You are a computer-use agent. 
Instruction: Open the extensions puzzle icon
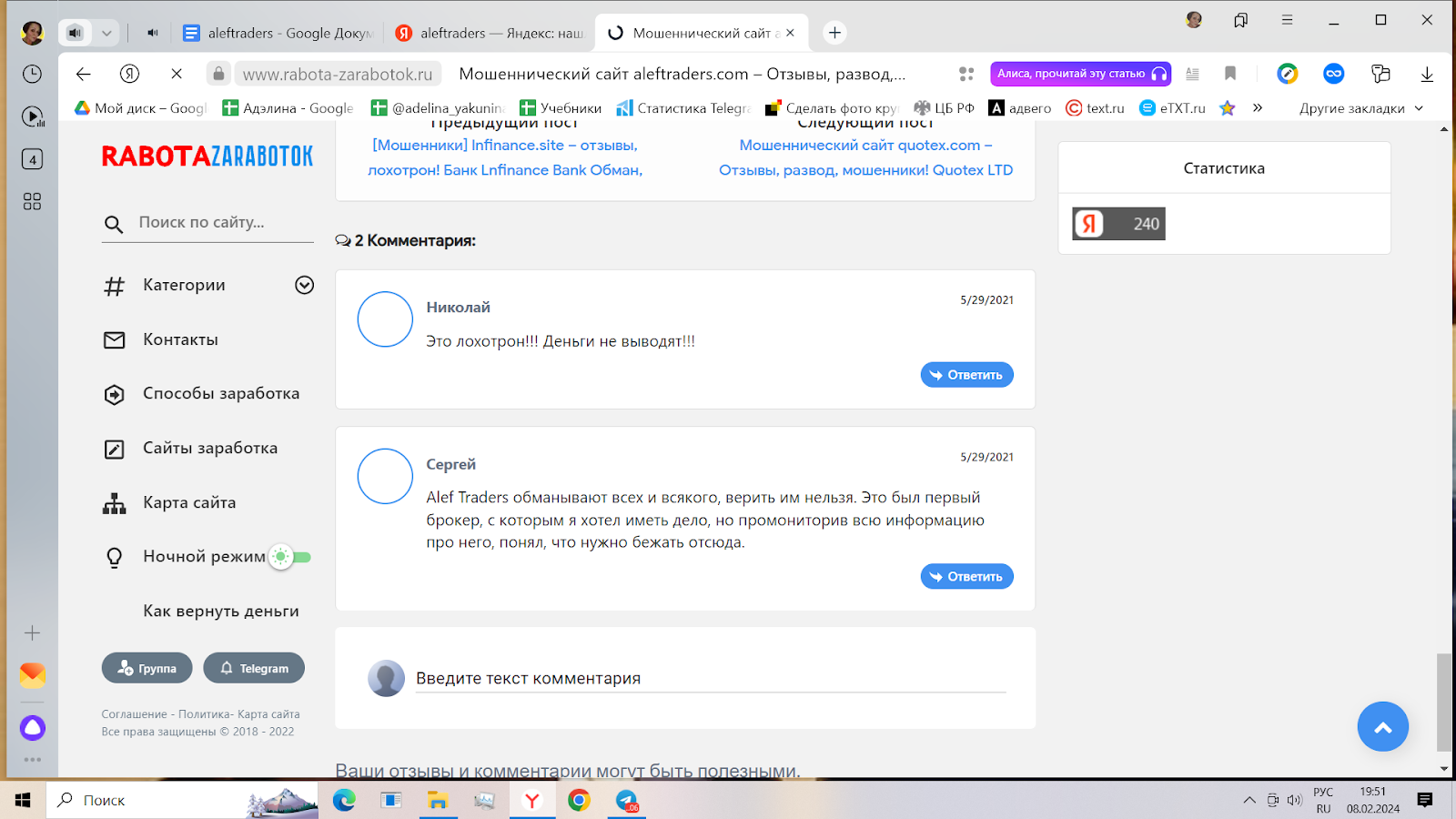1380,74
